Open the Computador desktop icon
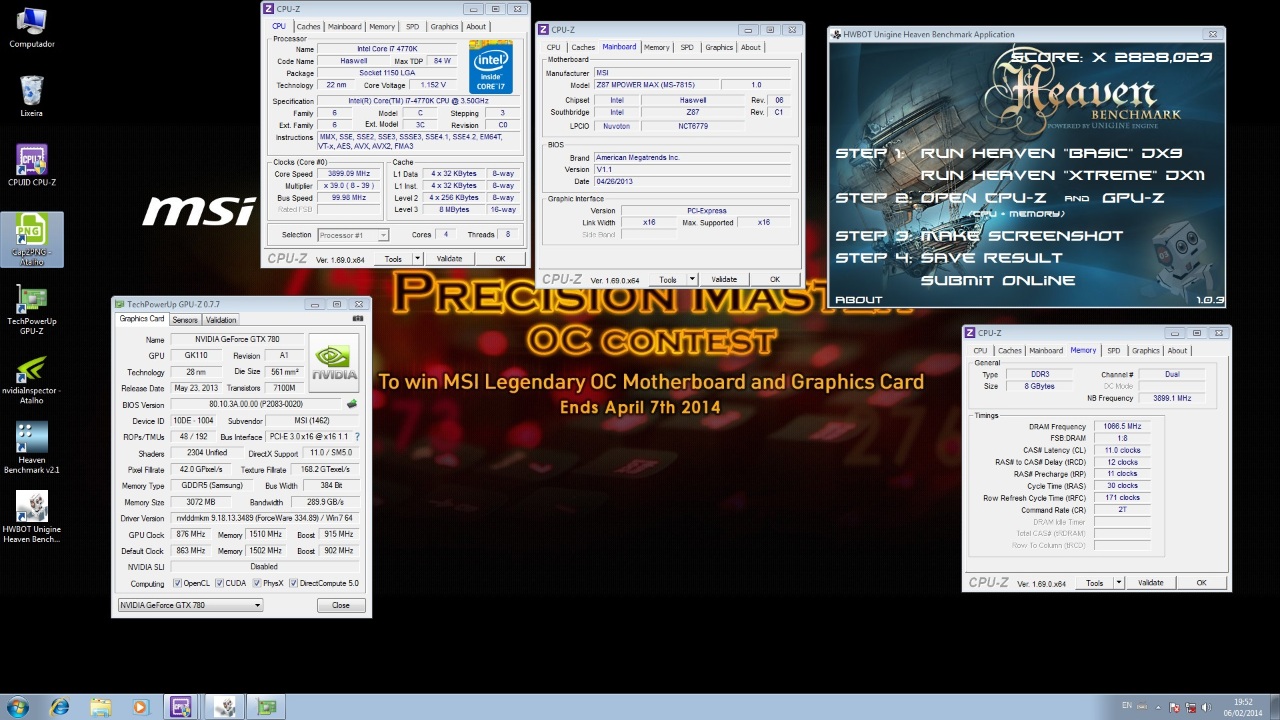Viewport: 1280px width, 720px height. 32,28
